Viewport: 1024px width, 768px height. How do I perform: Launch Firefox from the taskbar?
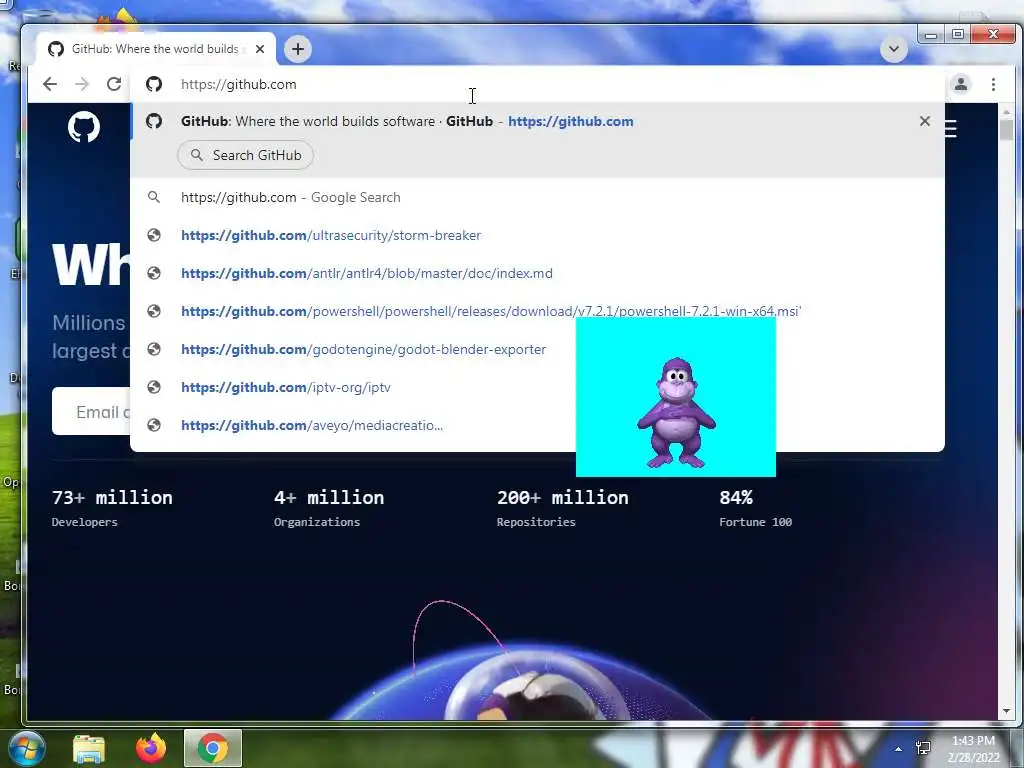[151, 748]
